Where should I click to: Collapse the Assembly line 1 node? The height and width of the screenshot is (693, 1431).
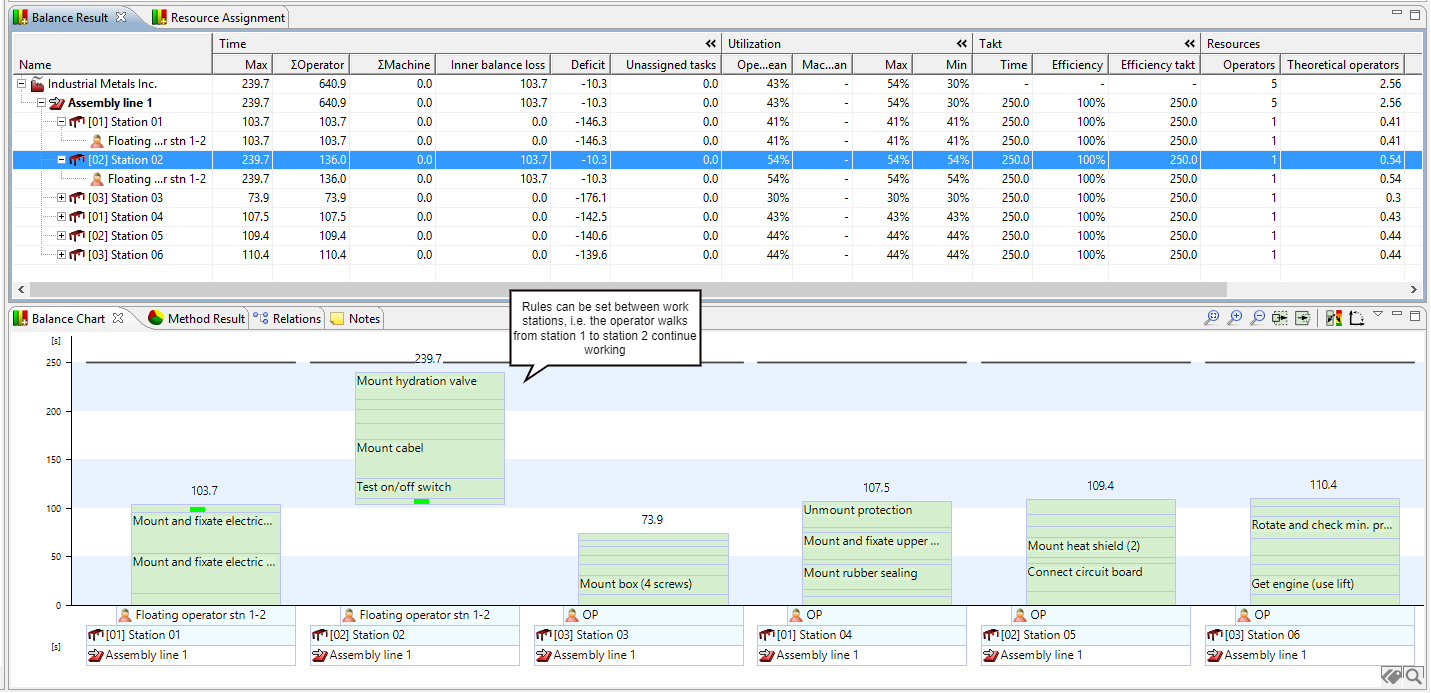(42, 103)
